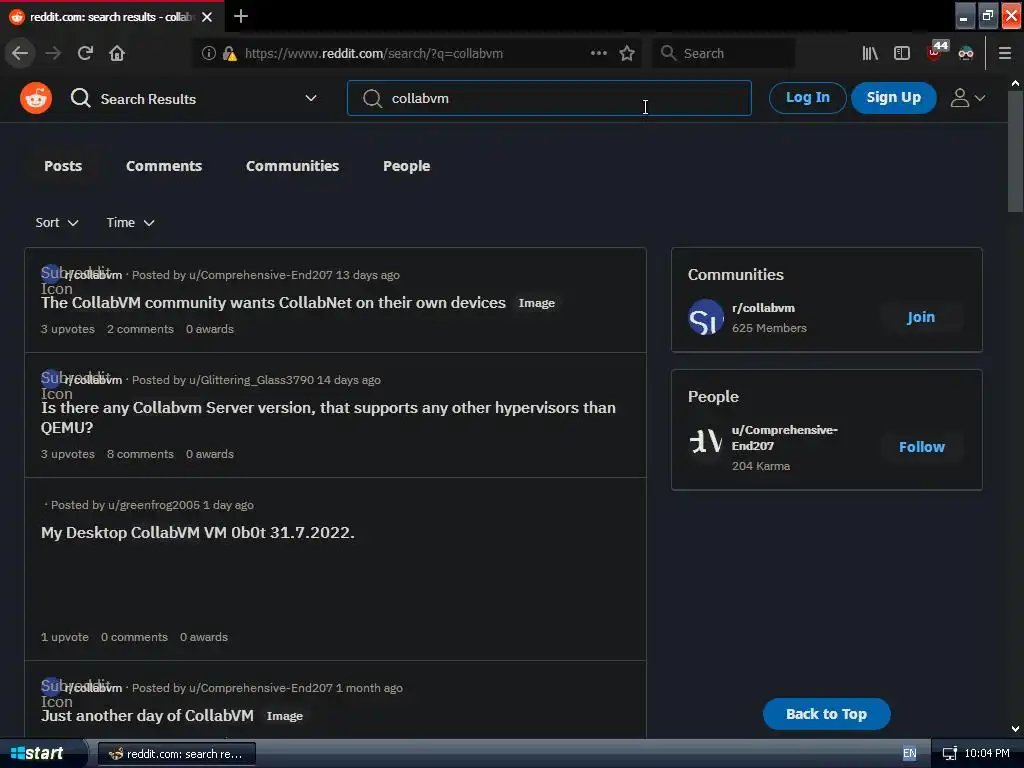The image size is (1024, 768).
Task: Expand the Search Results navigation dropdown
Action: (311, 99)
